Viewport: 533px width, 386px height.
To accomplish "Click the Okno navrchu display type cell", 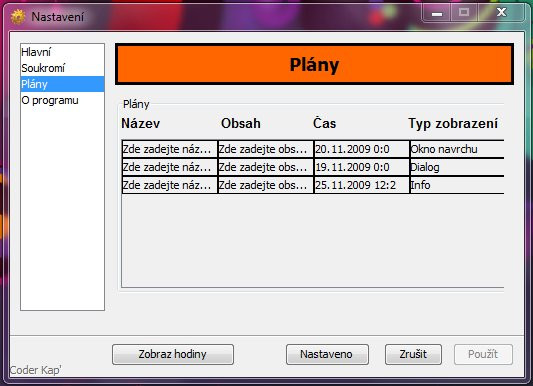I will (457, 149).
